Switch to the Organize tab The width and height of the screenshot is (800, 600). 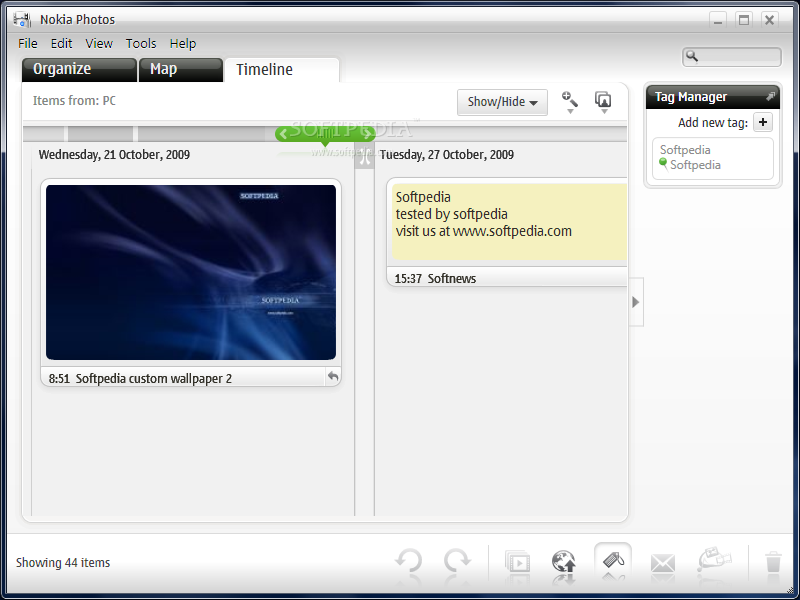79,69
